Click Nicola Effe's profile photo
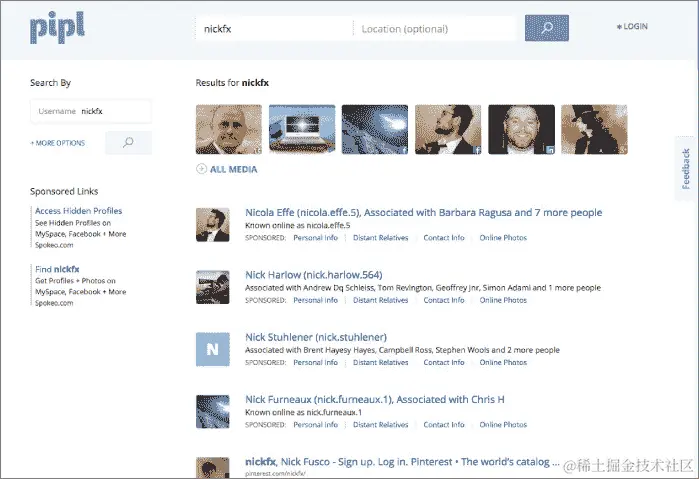 [x=213, y=225]
